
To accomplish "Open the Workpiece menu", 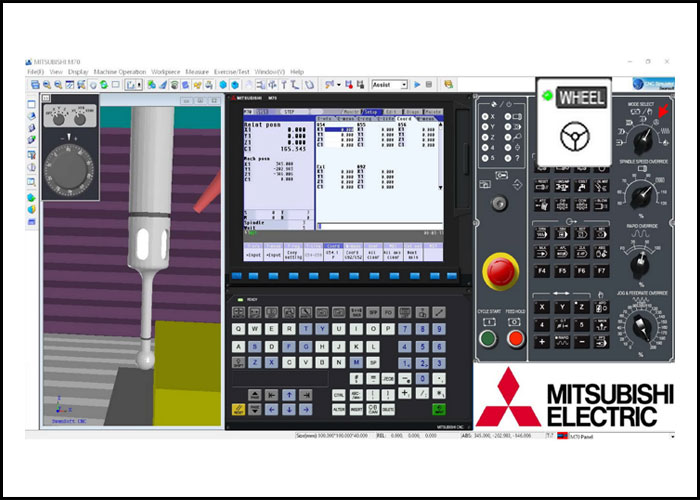I will pos(166,72).
